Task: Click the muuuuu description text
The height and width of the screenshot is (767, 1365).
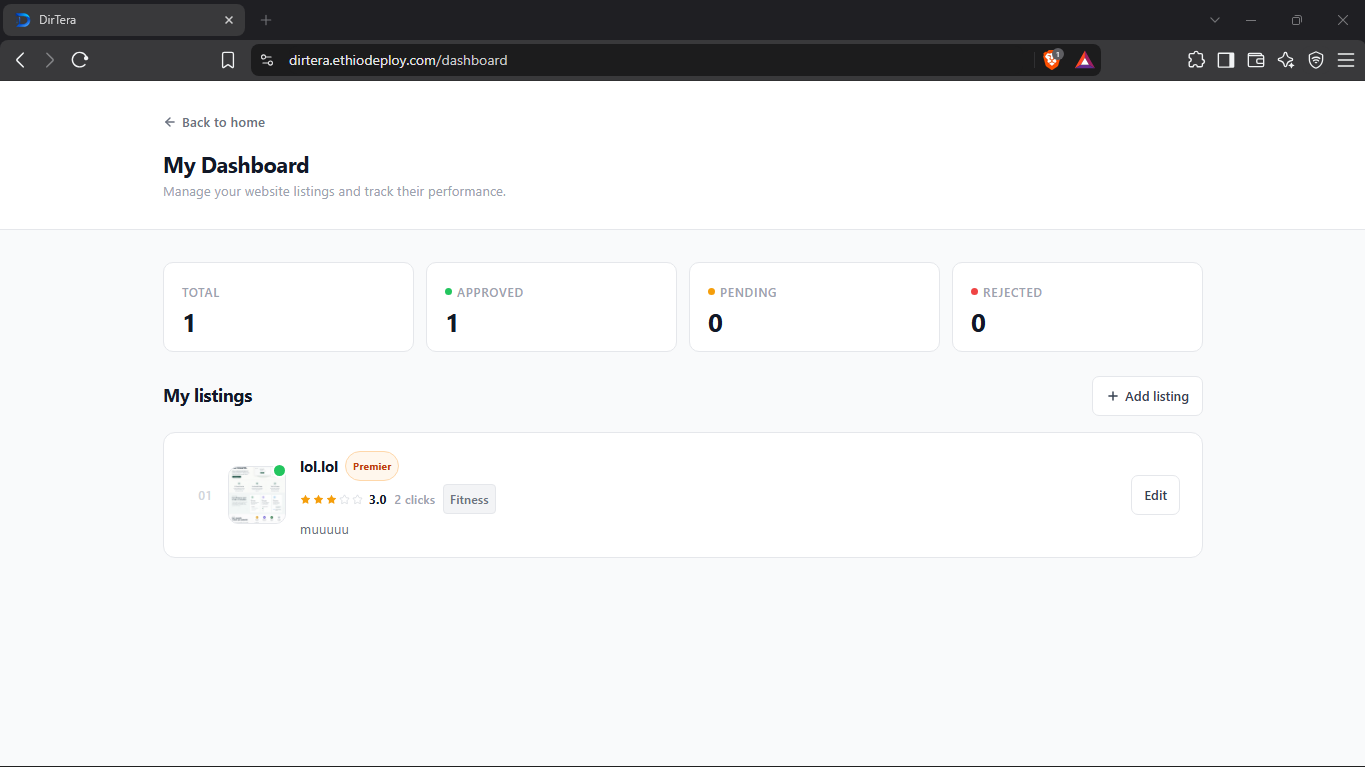Action: point(324,529)
